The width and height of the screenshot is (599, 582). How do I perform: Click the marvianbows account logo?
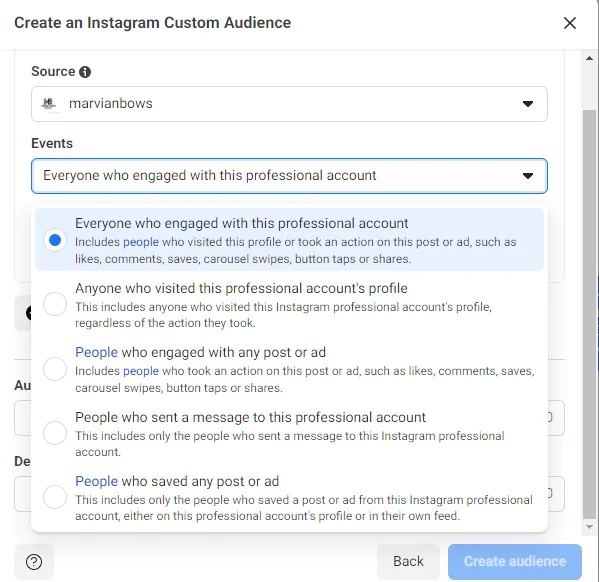click(x=49, y=104)
